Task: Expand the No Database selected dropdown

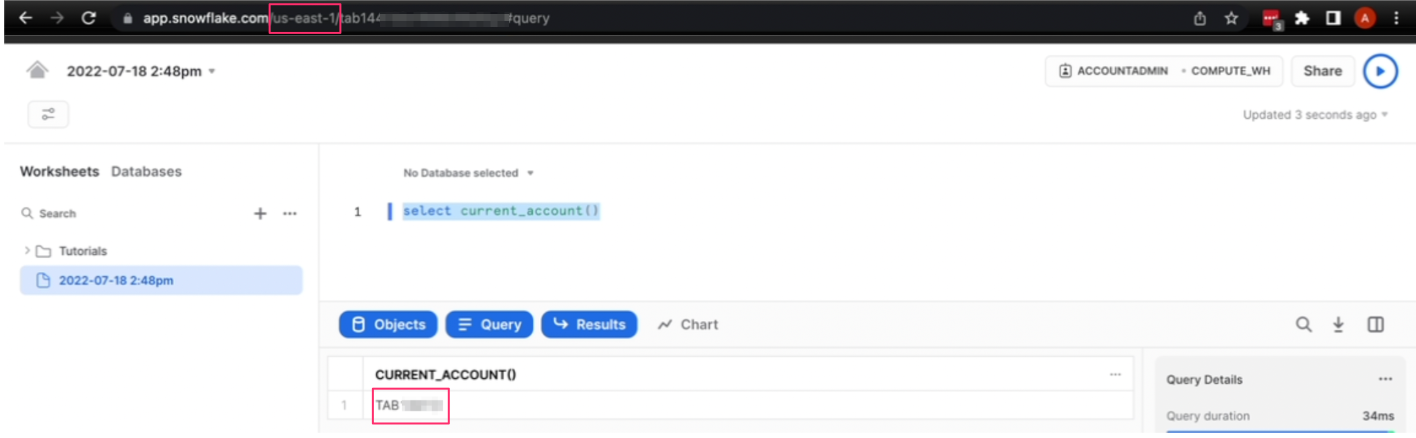Action: (468, 173)
